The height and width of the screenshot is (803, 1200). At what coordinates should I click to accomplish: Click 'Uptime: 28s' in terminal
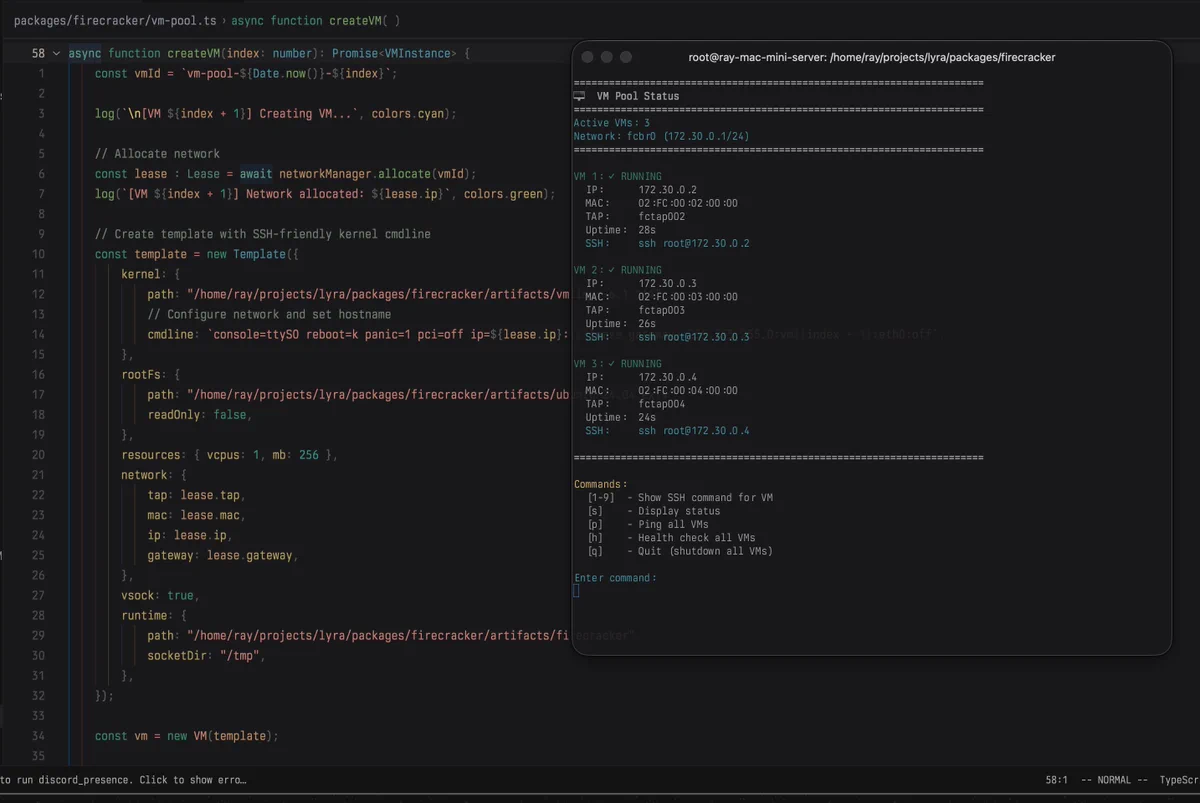621,230
